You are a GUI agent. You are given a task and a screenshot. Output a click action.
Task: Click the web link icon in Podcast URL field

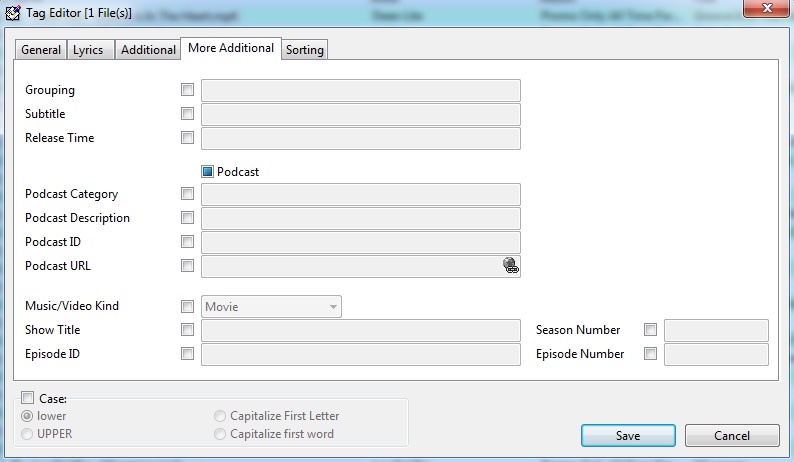pos(510,265)
